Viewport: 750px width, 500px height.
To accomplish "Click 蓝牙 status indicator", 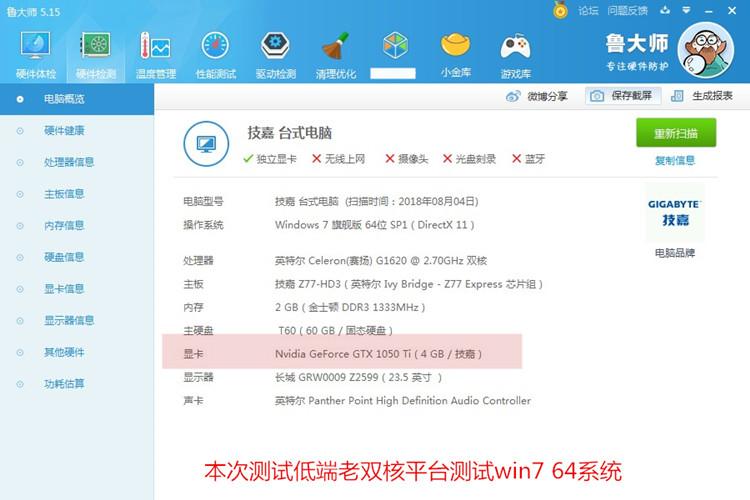I will point(529,159).
